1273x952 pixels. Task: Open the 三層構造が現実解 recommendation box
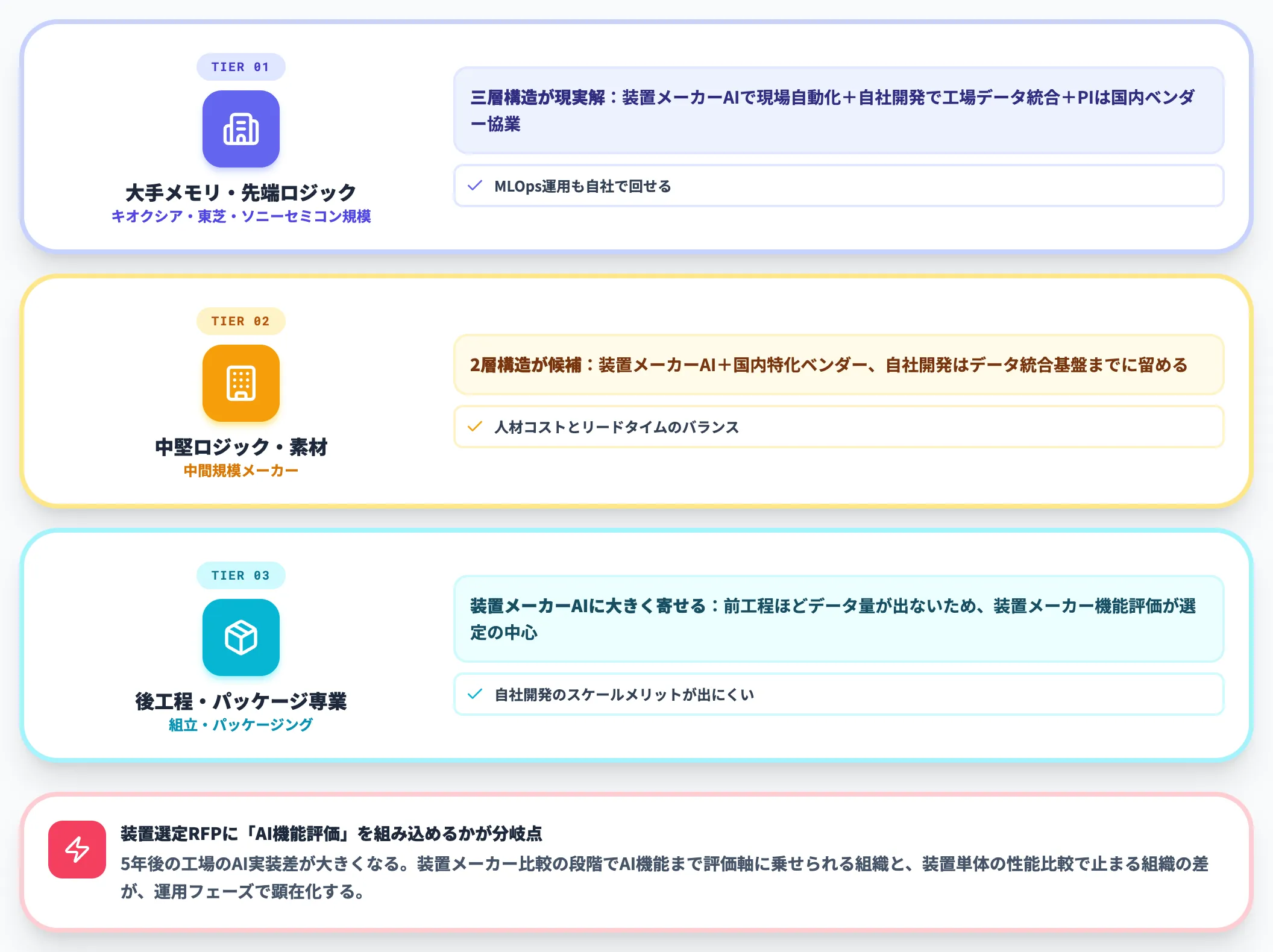coord(838,110)
